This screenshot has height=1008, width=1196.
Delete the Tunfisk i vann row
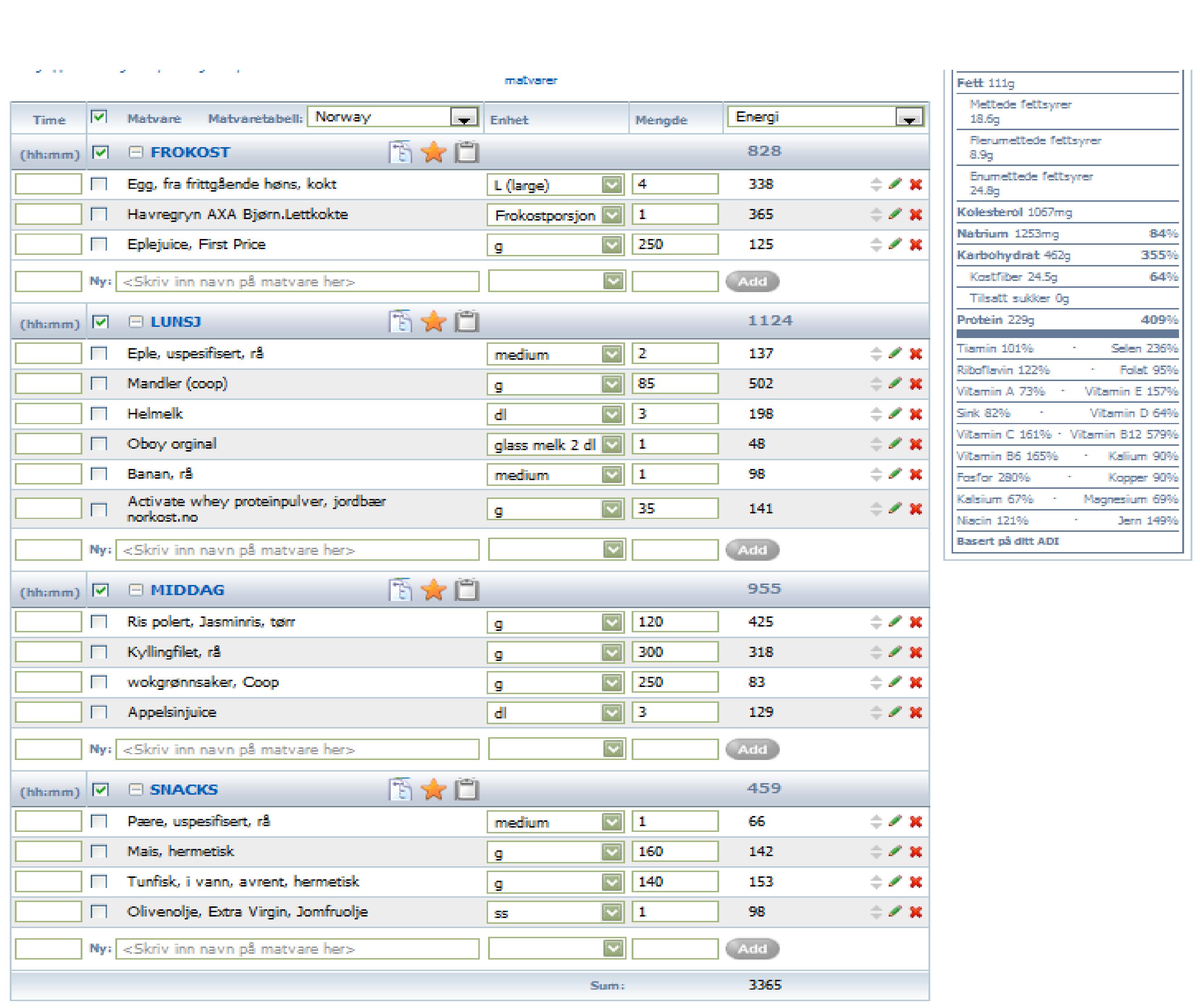[x=916, y=882]
